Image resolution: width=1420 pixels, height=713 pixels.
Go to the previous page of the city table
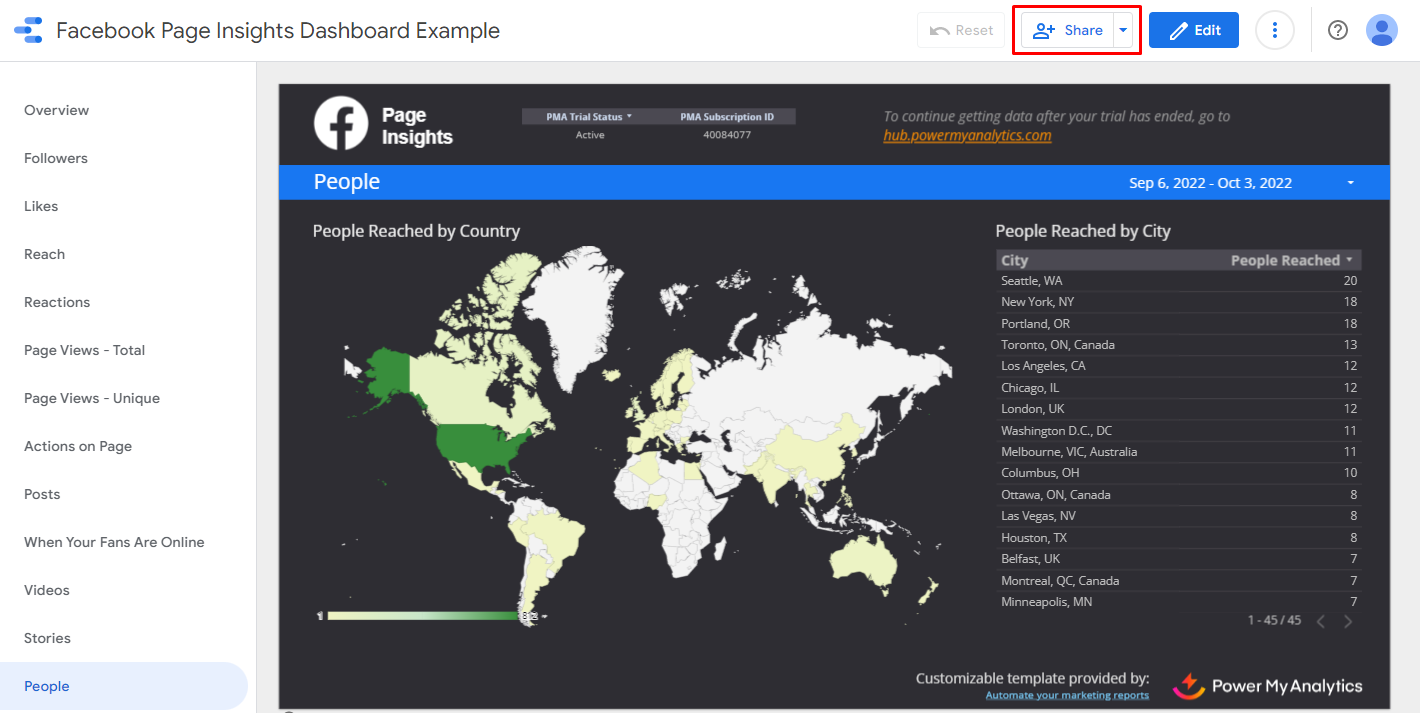coord(1320,622)
